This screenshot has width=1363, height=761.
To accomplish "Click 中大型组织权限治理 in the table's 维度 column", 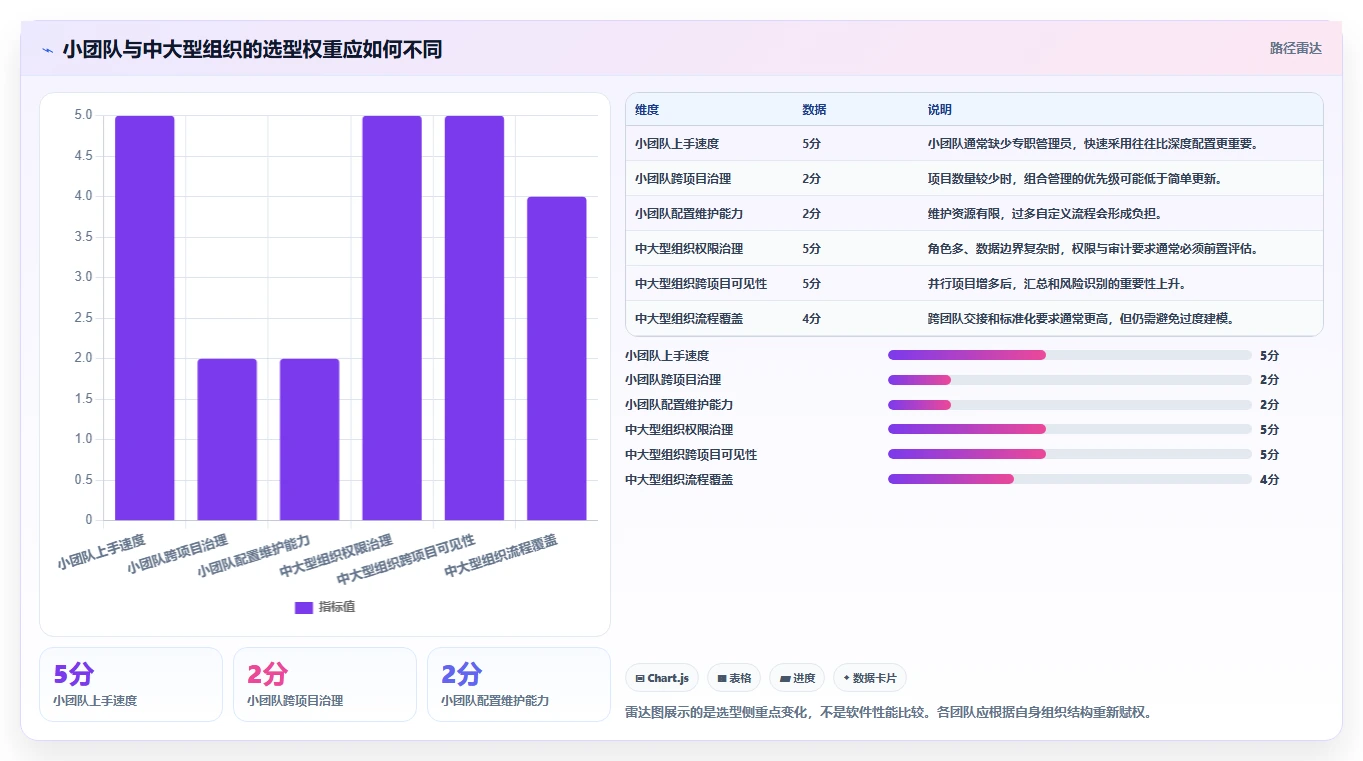I will pos(689,248).
